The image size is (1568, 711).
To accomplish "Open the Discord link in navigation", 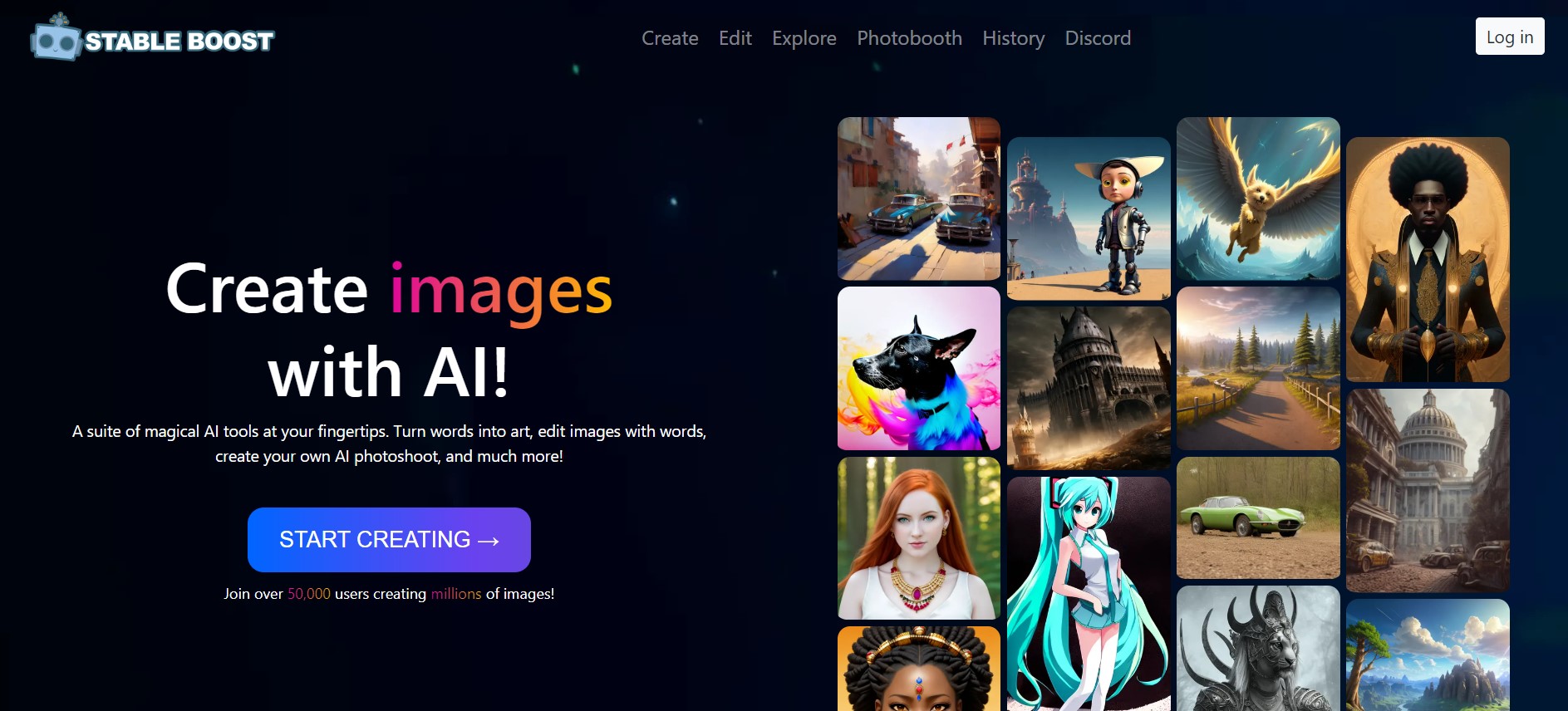I will 1098,38.
